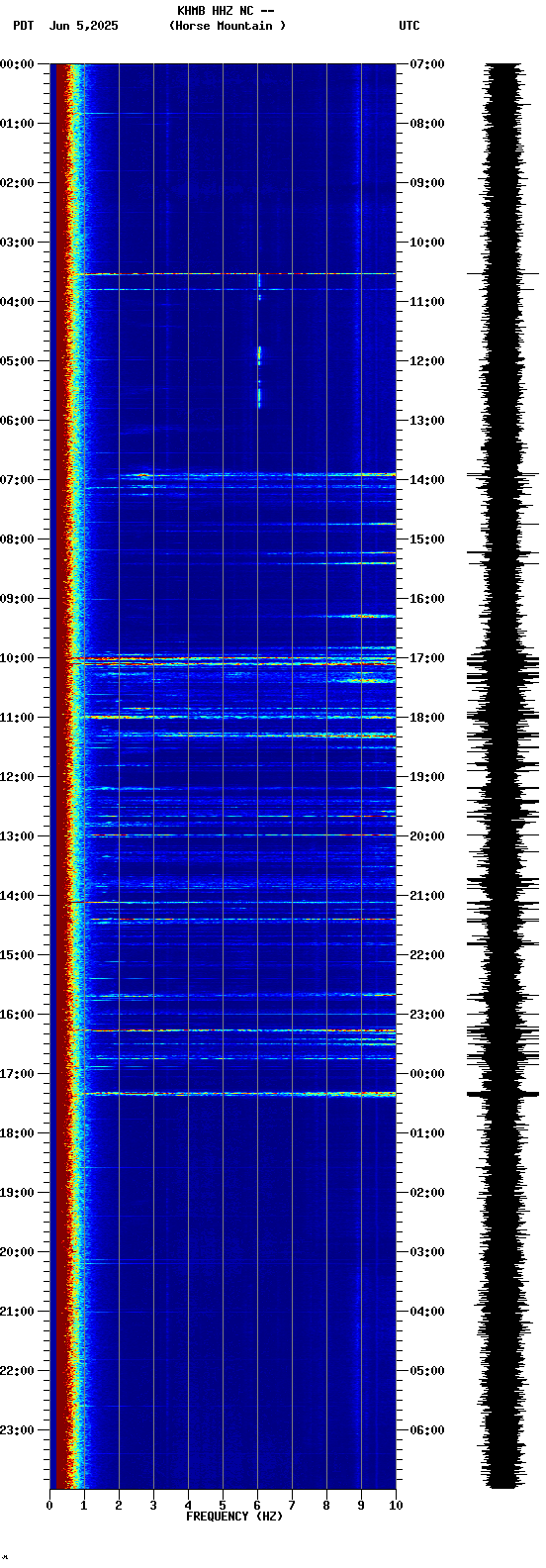
Task: Click frequency axis tick label '10'
Action: 396,1506
